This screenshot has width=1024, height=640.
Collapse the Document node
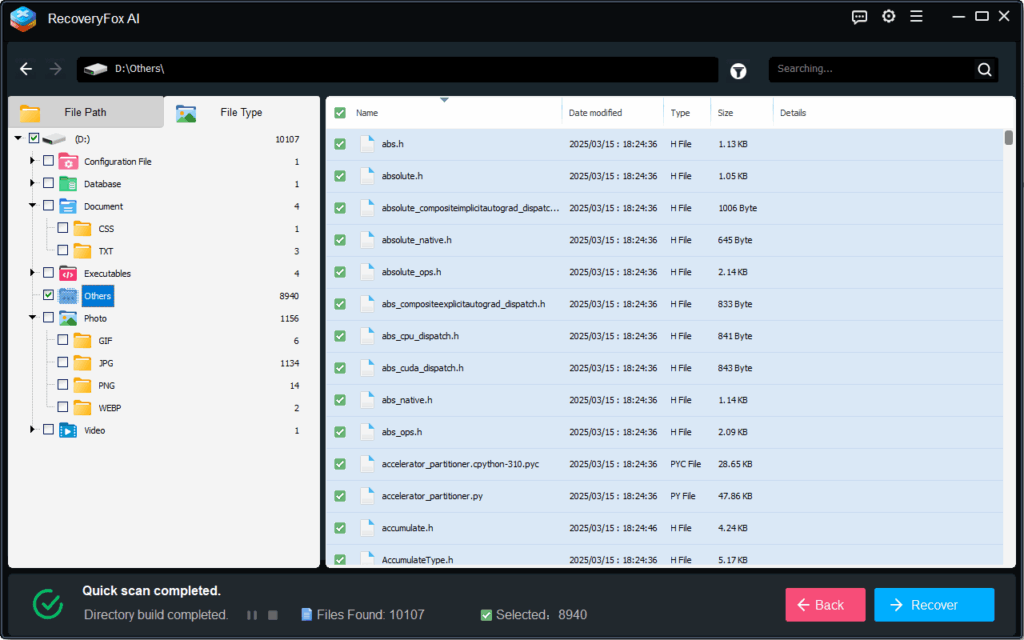32,206
